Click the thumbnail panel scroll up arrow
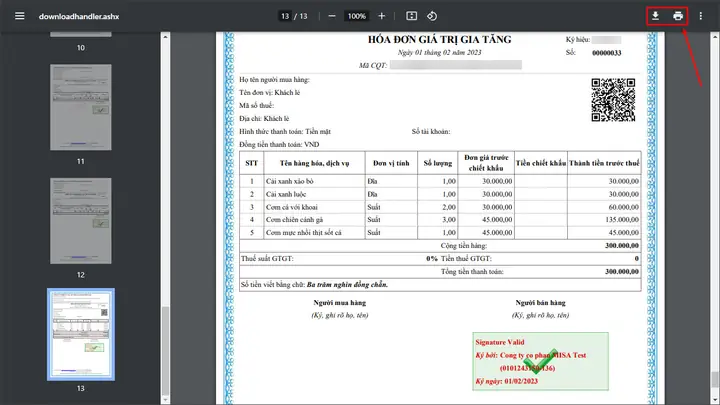The image size is (720, 405). (x=165, y=36)
